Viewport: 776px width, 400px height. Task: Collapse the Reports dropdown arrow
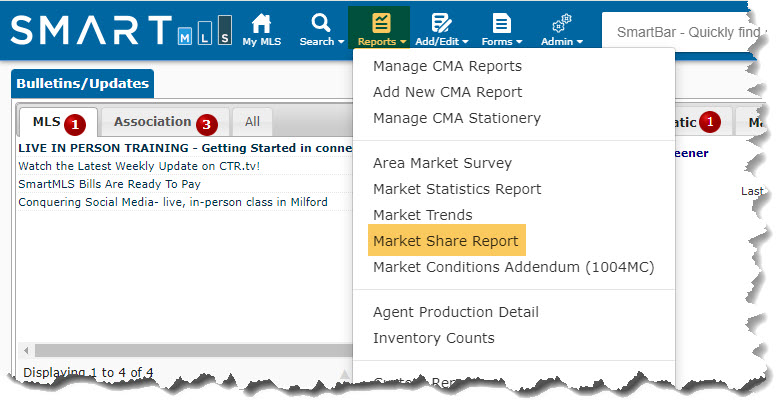coord(403,42)
